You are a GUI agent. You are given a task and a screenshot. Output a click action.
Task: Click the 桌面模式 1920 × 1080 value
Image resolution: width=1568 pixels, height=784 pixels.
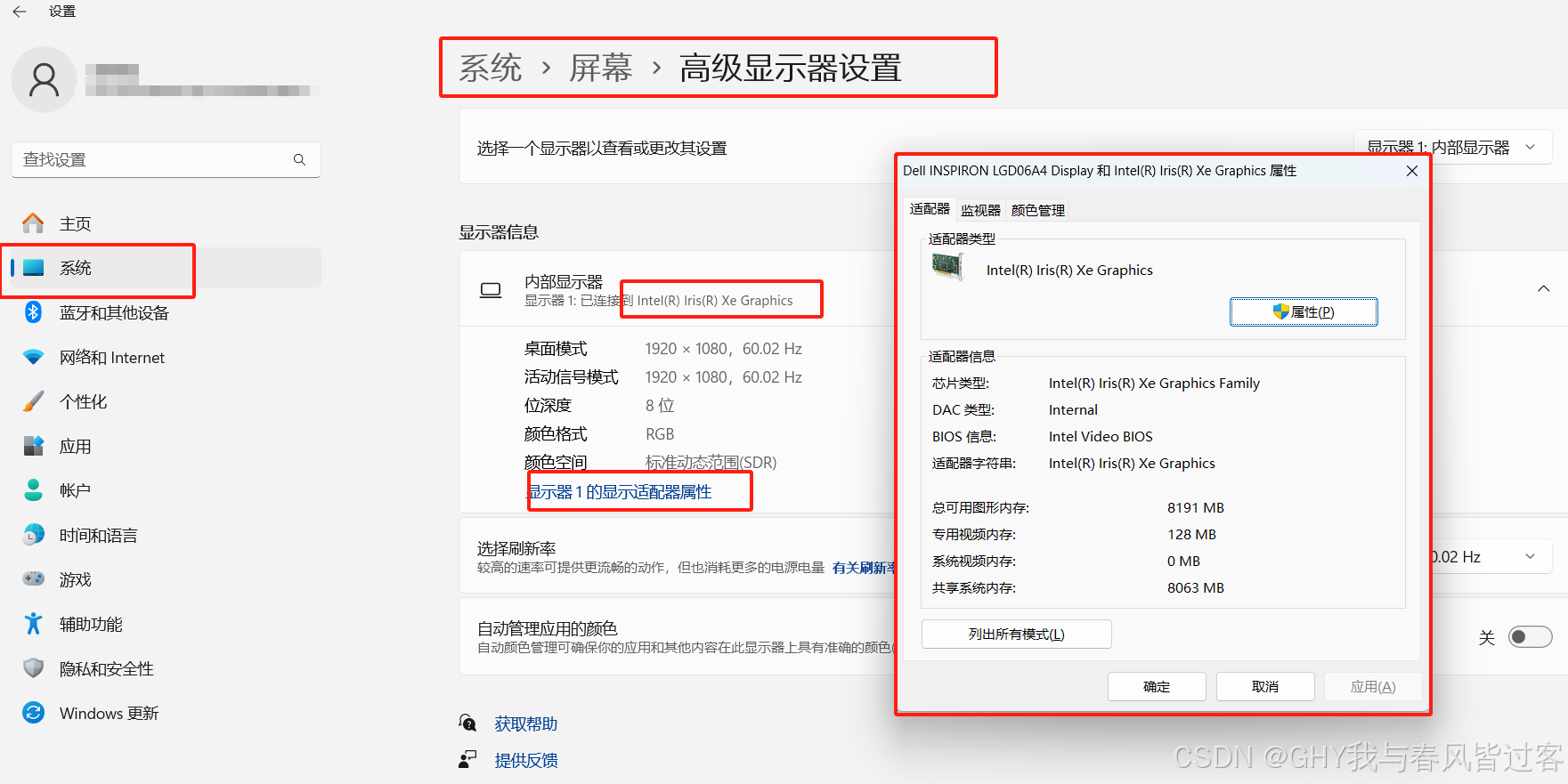point(723,349)
